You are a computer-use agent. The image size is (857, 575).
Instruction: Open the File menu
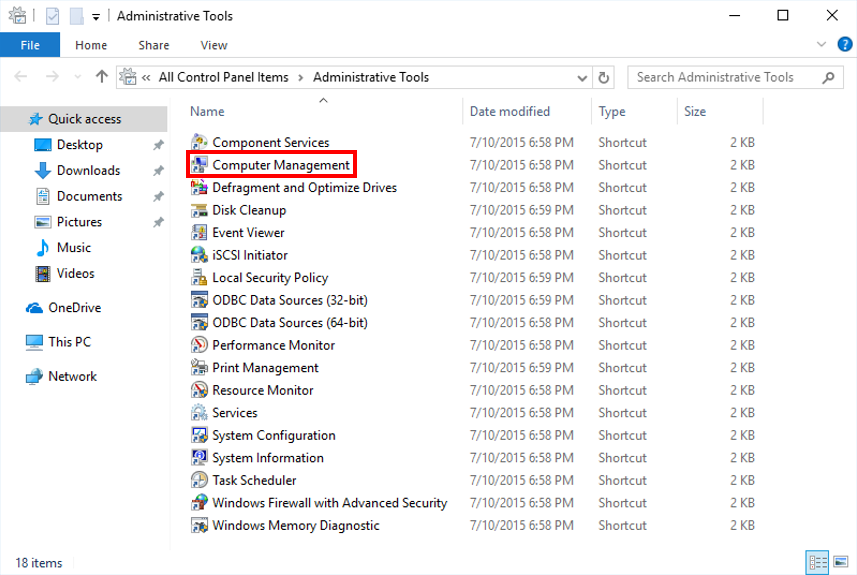coord(30,45)
